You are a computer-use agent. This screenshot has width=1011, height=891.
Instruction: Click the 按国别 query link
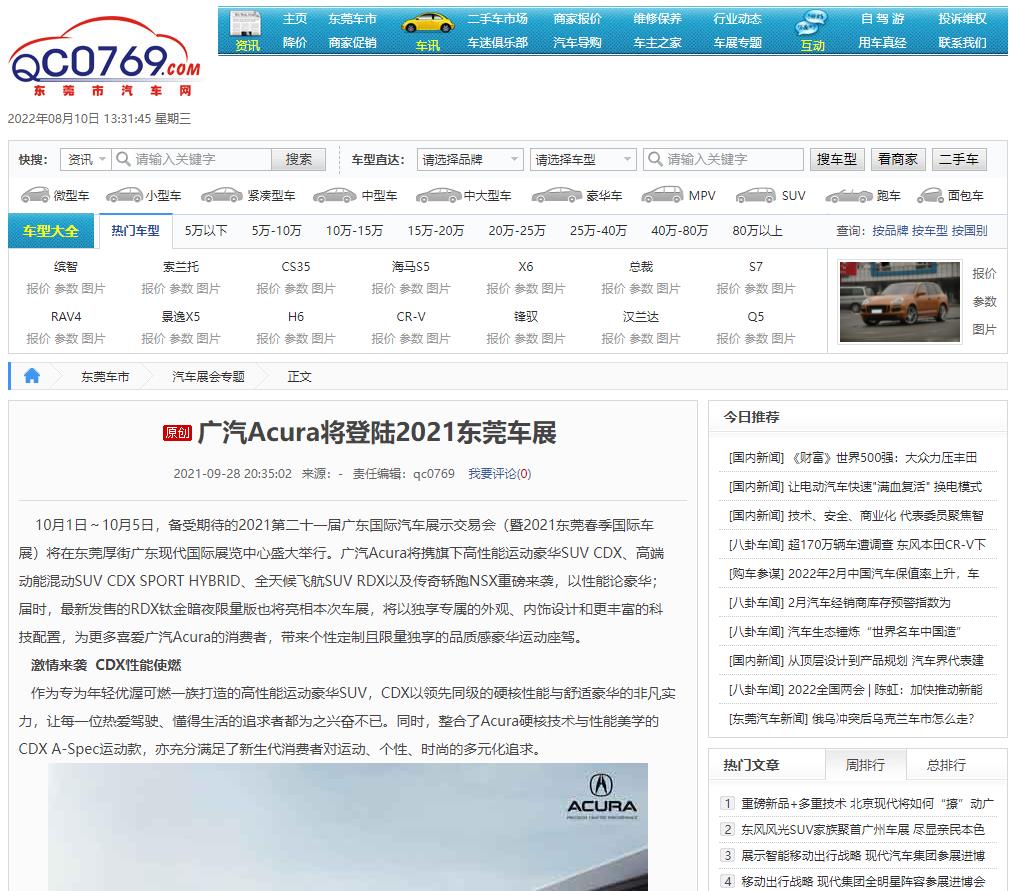[x=969, y=231]
